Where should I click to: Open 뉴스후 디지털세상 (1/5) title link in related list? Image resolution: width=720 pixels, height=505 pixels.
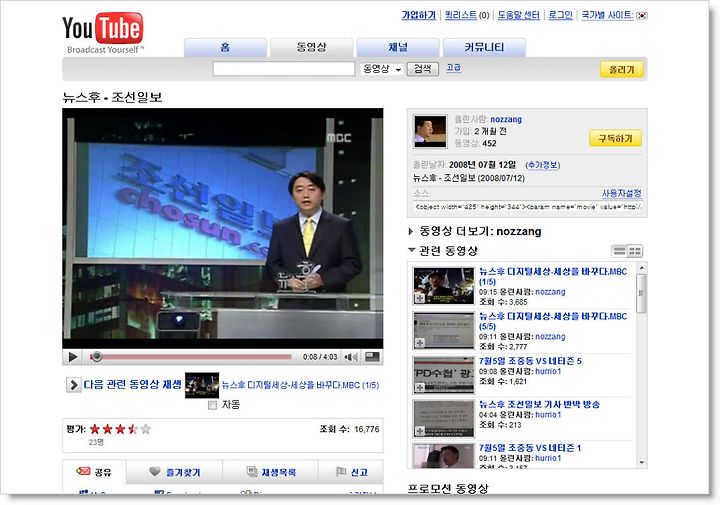pyautogui.click(x=553, y=276)
